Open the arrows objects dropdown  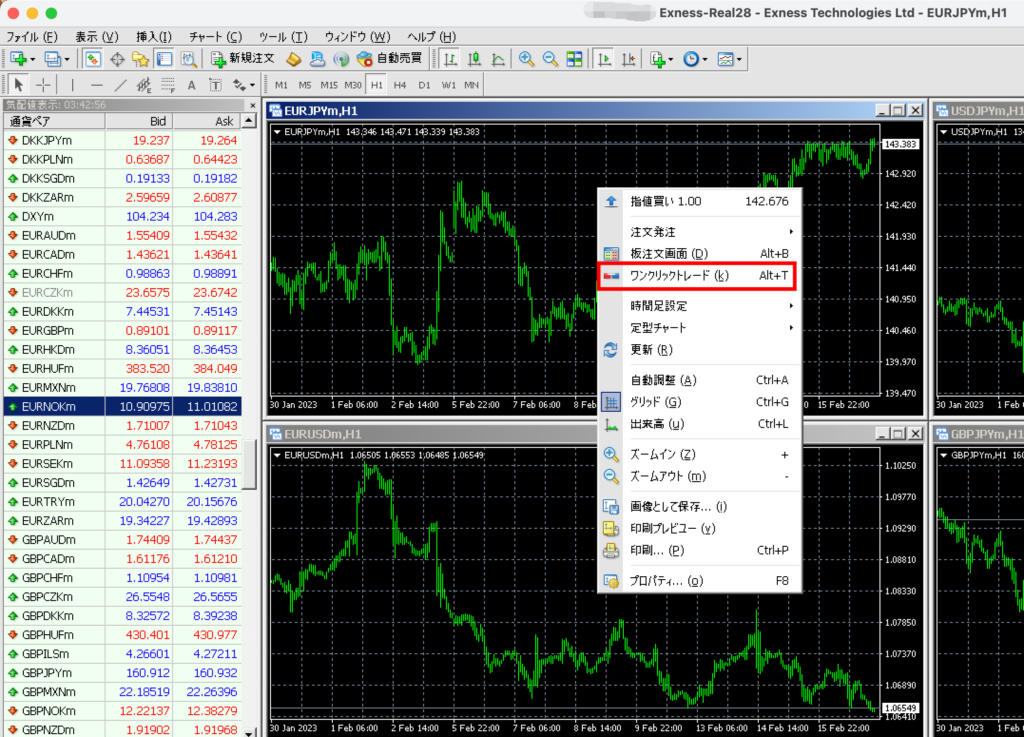(252, 85)
